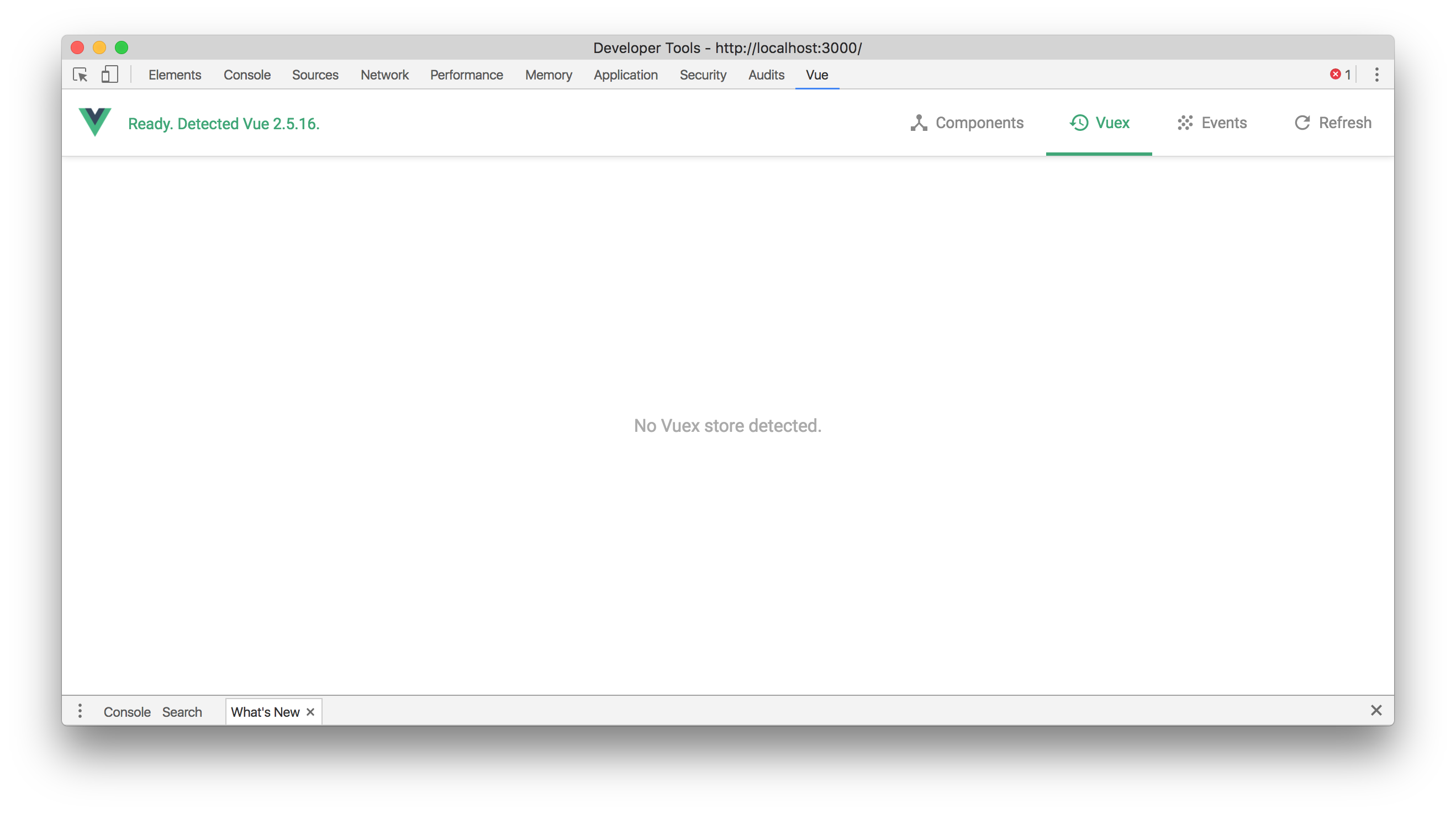Select the Application panel tab
The image size is (1456, 814).
pos(625,75)
